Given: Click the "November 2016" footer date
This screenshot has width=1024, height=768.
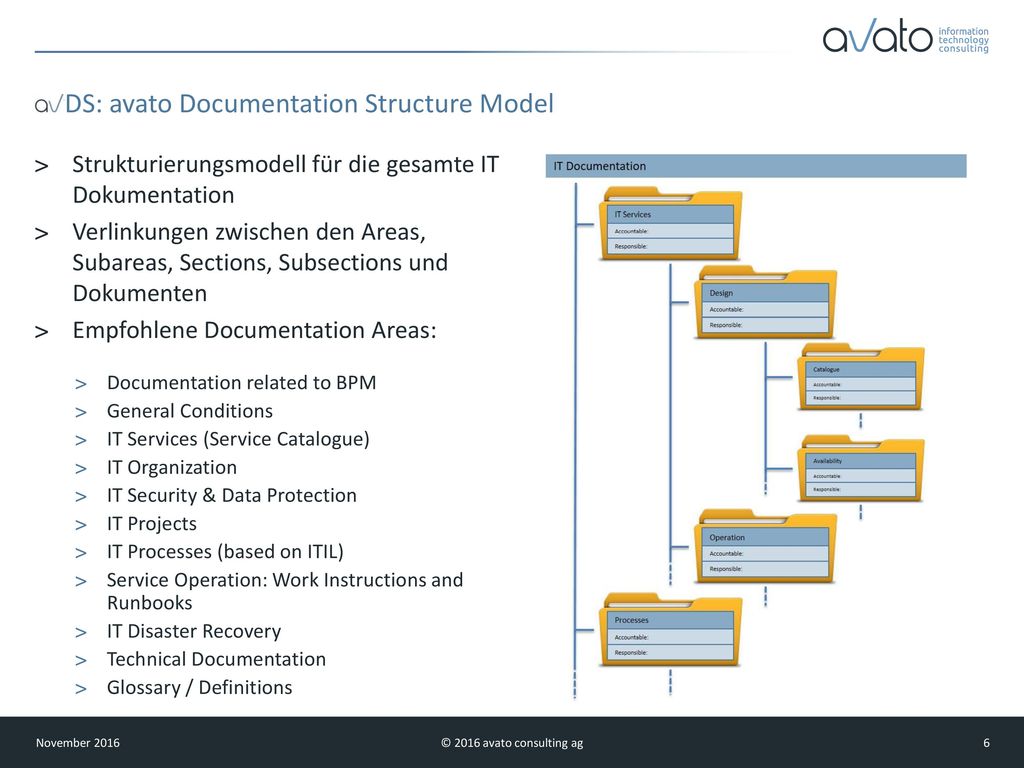Looking at the screenshot, I should pyautogui.click(x=78, y=743).
